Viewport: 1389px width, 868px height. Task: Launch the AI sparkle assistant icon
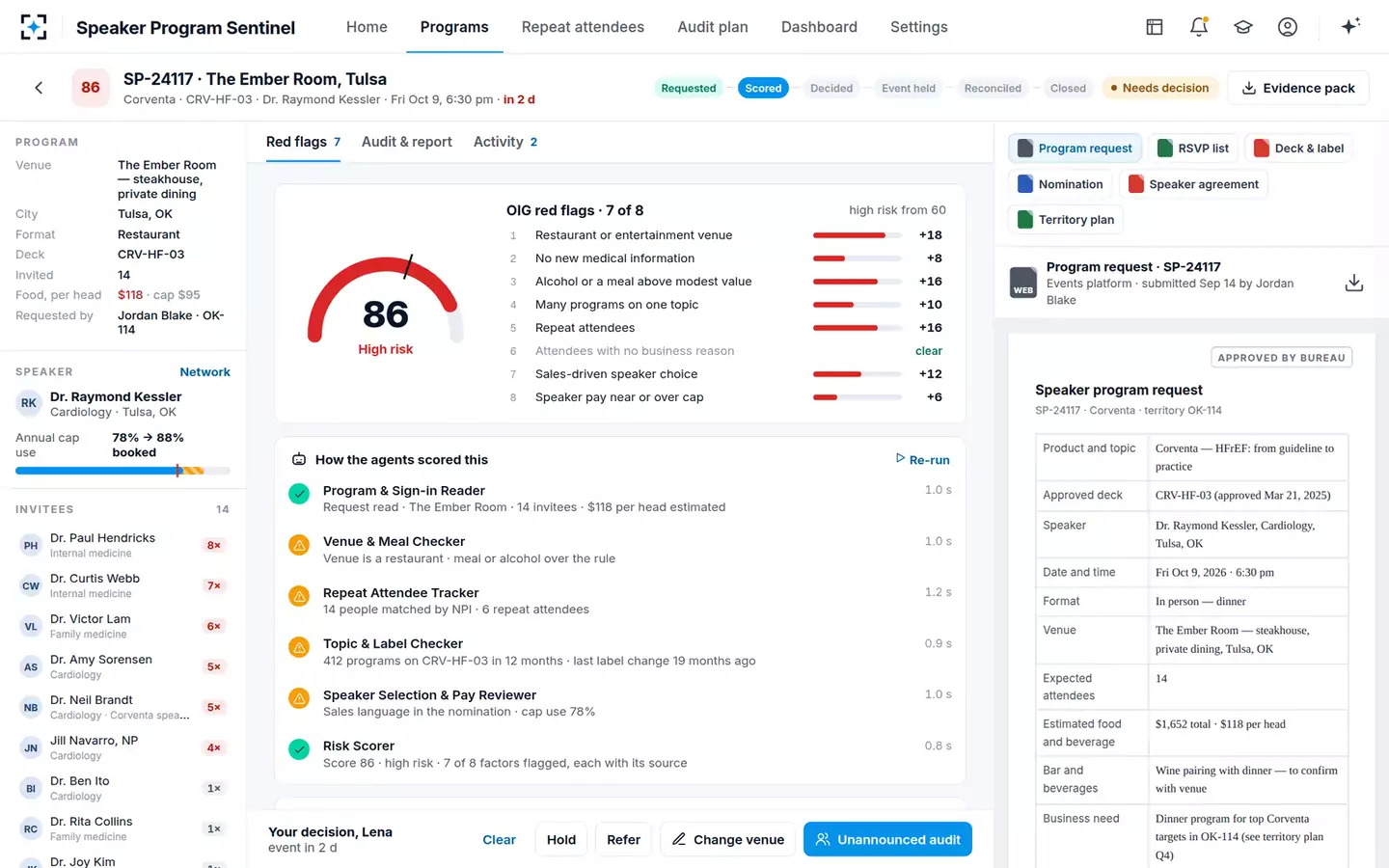pos(1350,26)
